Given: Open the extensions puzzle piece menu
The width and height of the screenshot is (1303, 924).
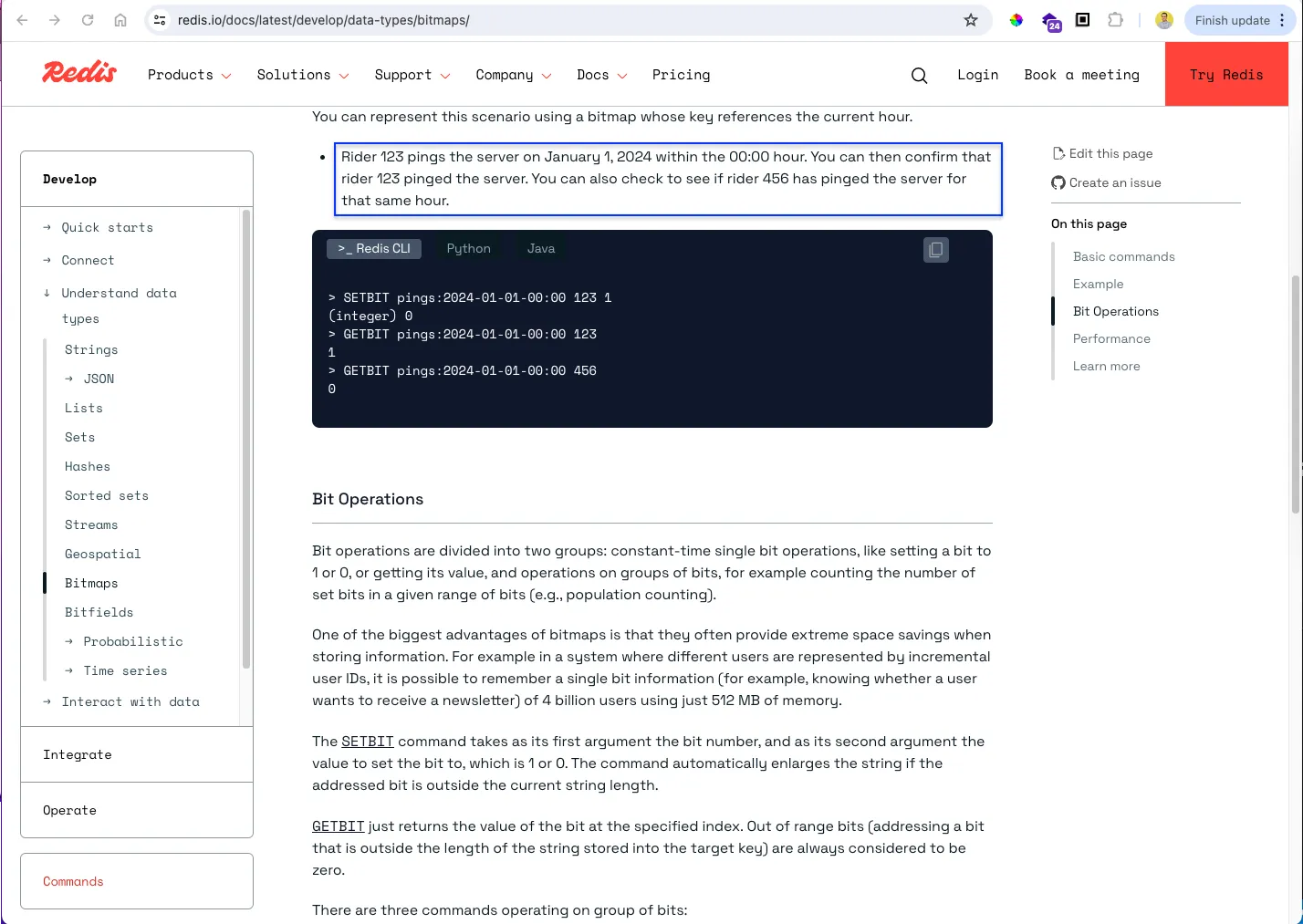Looking at the screenshot, I should 1115,20.
